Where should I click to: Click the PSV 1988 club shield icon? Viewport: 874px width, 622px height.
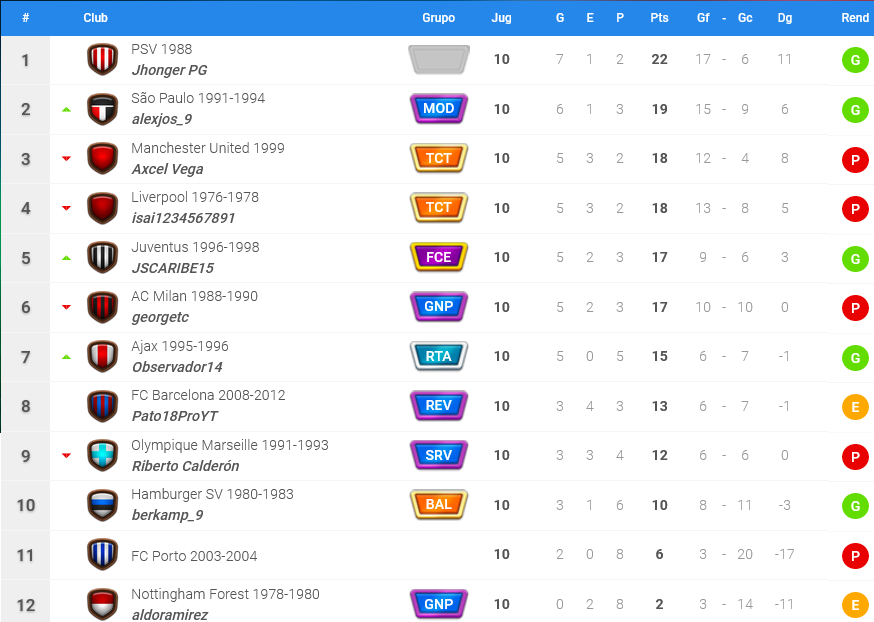coord(103,59)
